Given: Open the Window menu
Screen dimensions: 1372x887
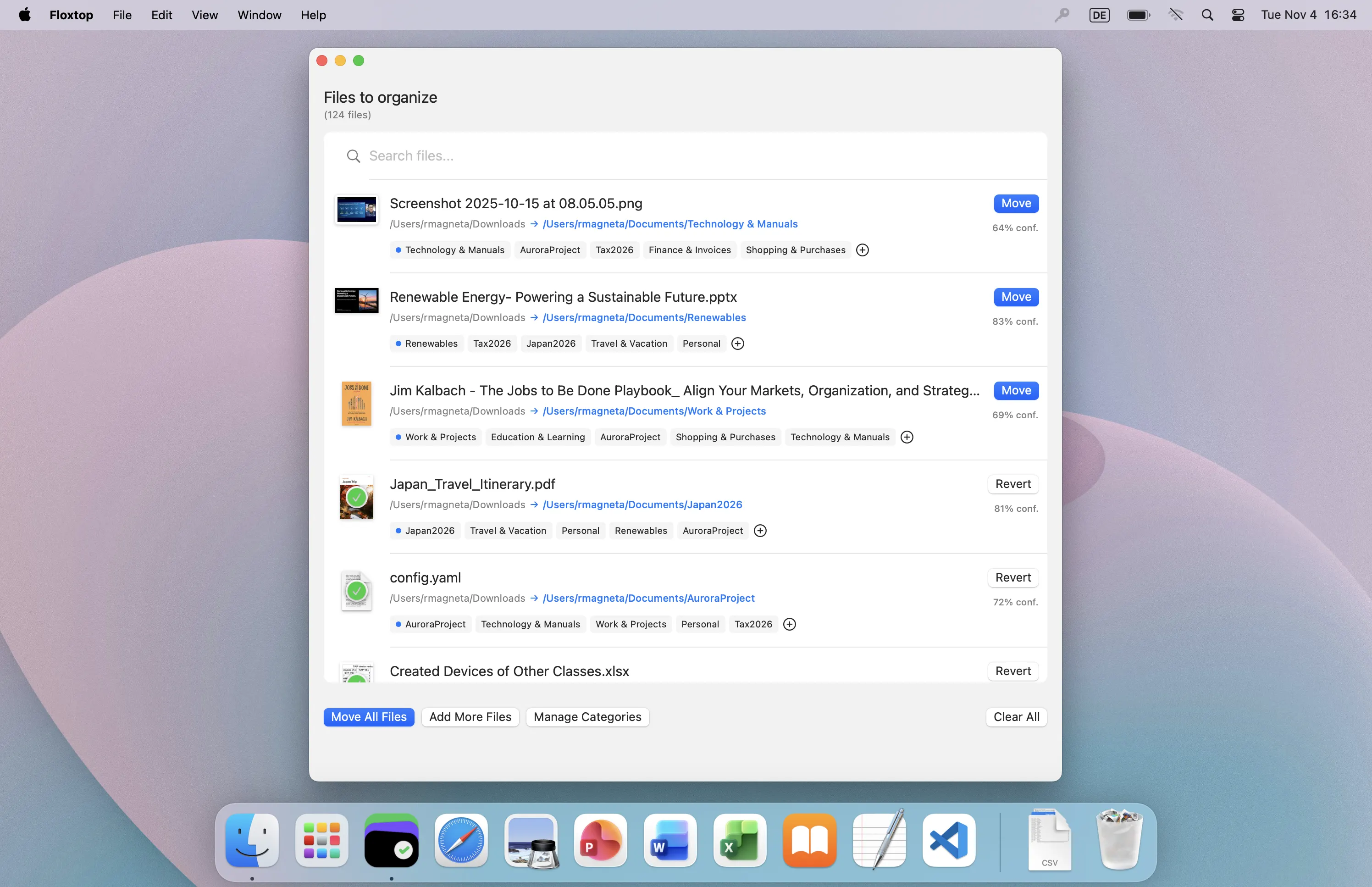Looking at the screenshot, I should 259,15.
